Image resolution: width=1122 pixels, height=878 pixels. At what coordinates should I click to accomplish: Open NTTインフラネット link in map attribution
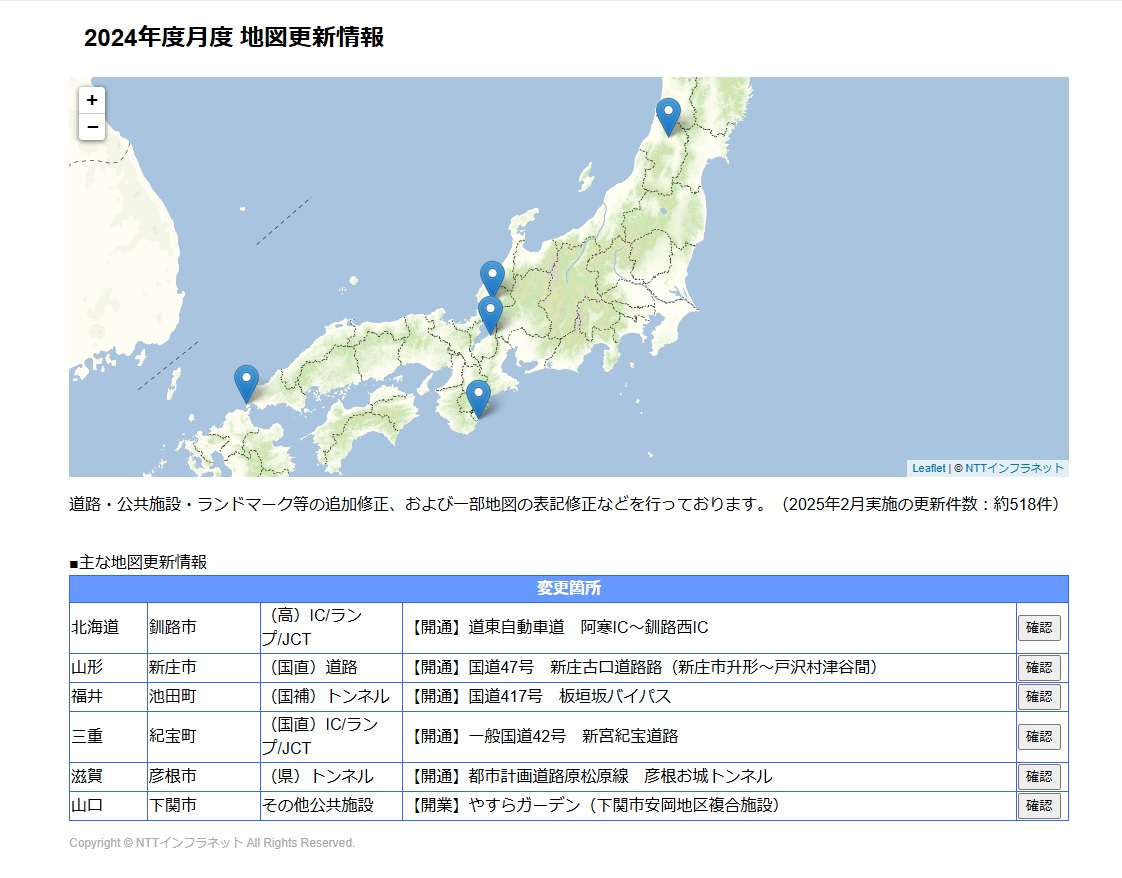(x=1014, y=468)
